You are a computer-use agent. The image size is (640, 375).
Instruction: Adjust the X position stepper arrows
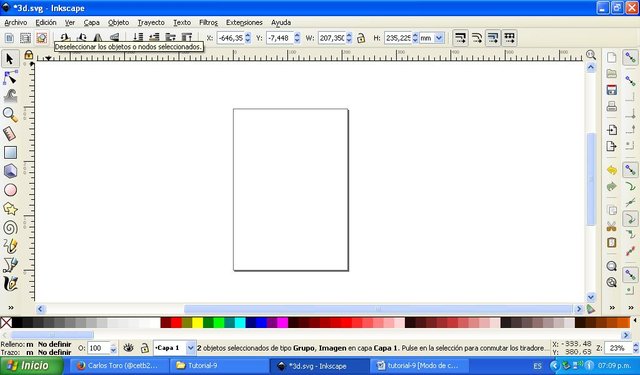247,38
